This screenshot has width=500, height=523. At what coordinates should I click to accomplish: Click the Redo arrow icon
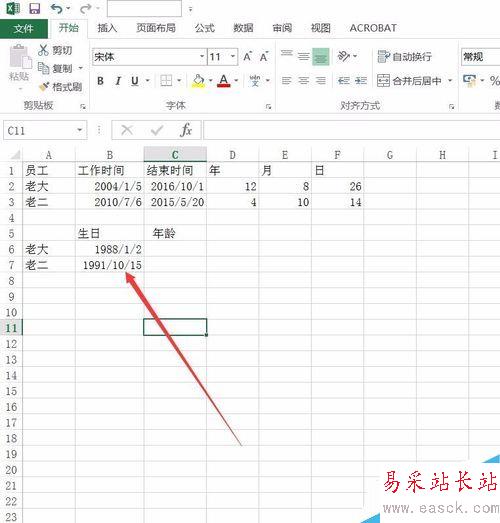click(x=85, y=8)
